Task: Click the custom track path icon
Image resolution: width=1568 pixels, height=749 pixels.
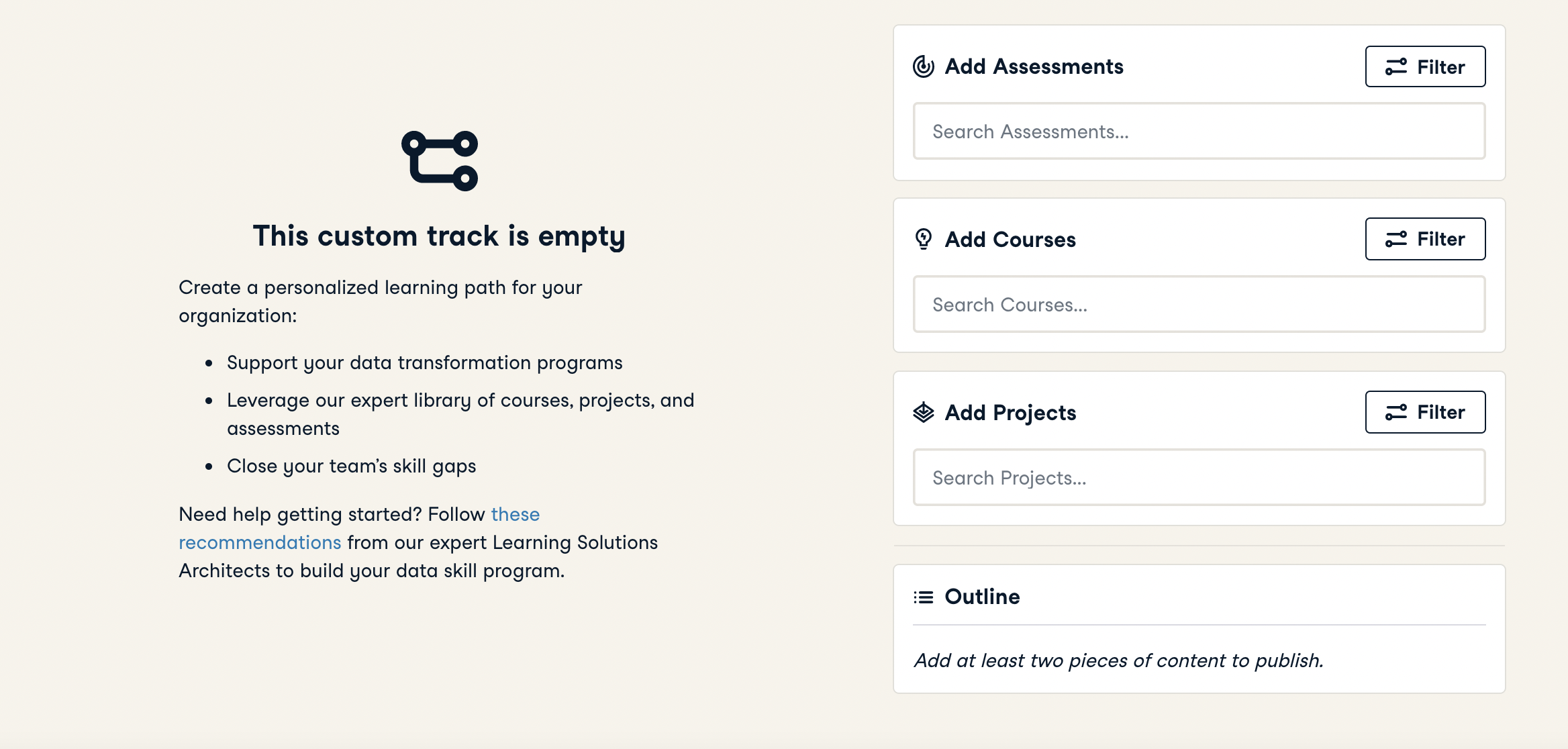Action: [x=440, y=161]
